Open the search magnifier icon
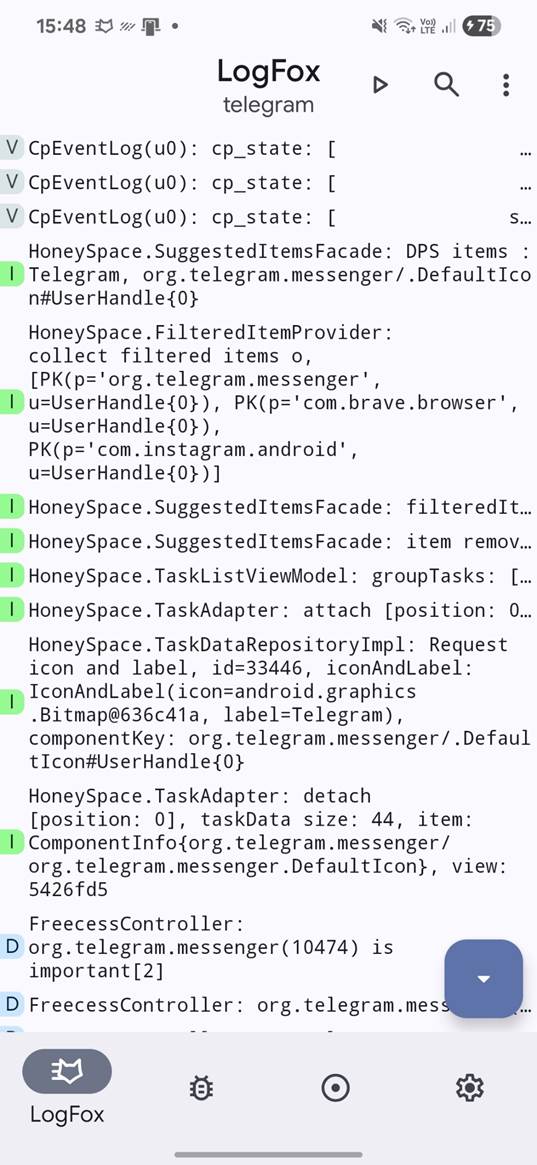Viewport: 537px width, 1165px height. [x=446, y=85]
